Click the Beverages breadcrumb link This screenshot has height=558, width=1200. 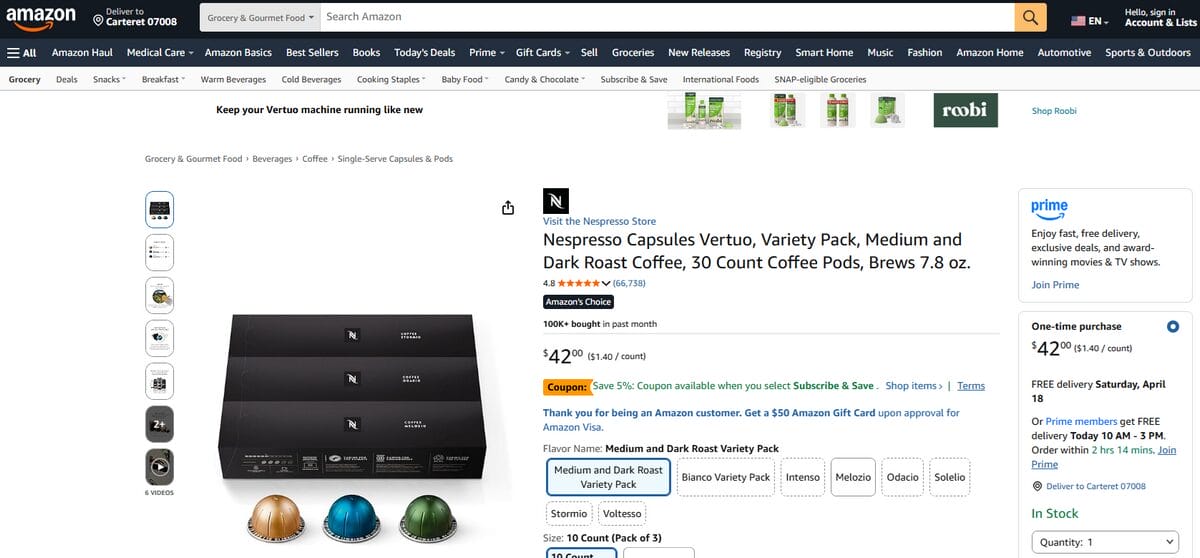[x=272, y=158]
